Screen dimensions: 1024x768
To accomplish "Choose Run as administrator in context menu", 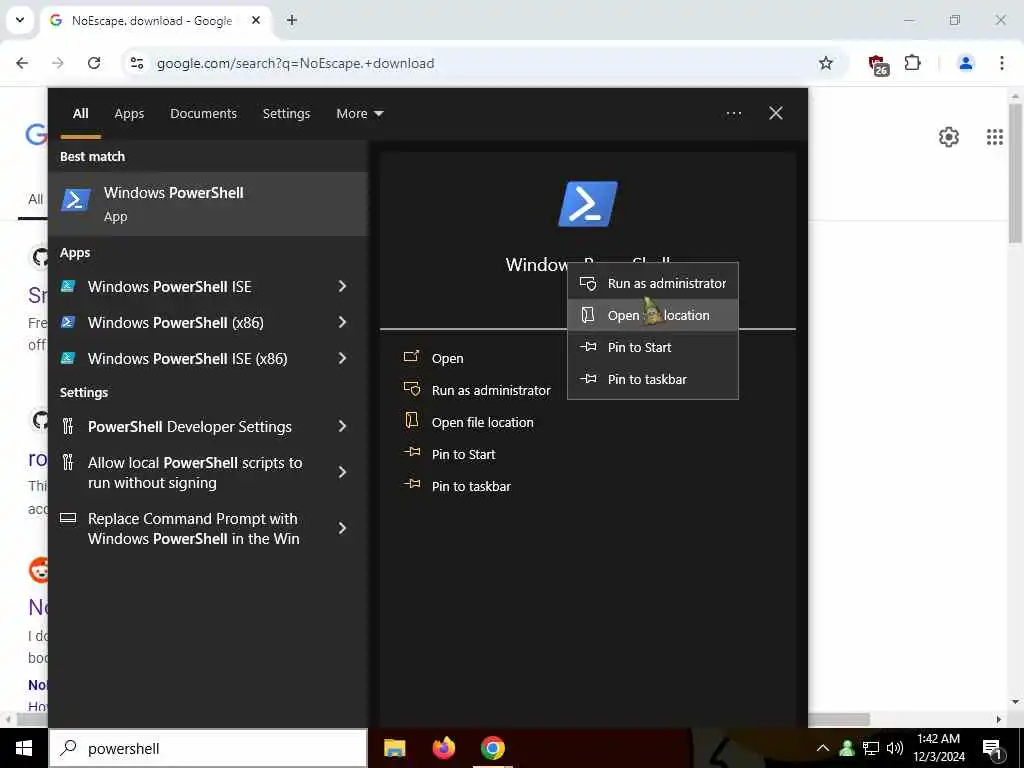I will click(653, 283).
